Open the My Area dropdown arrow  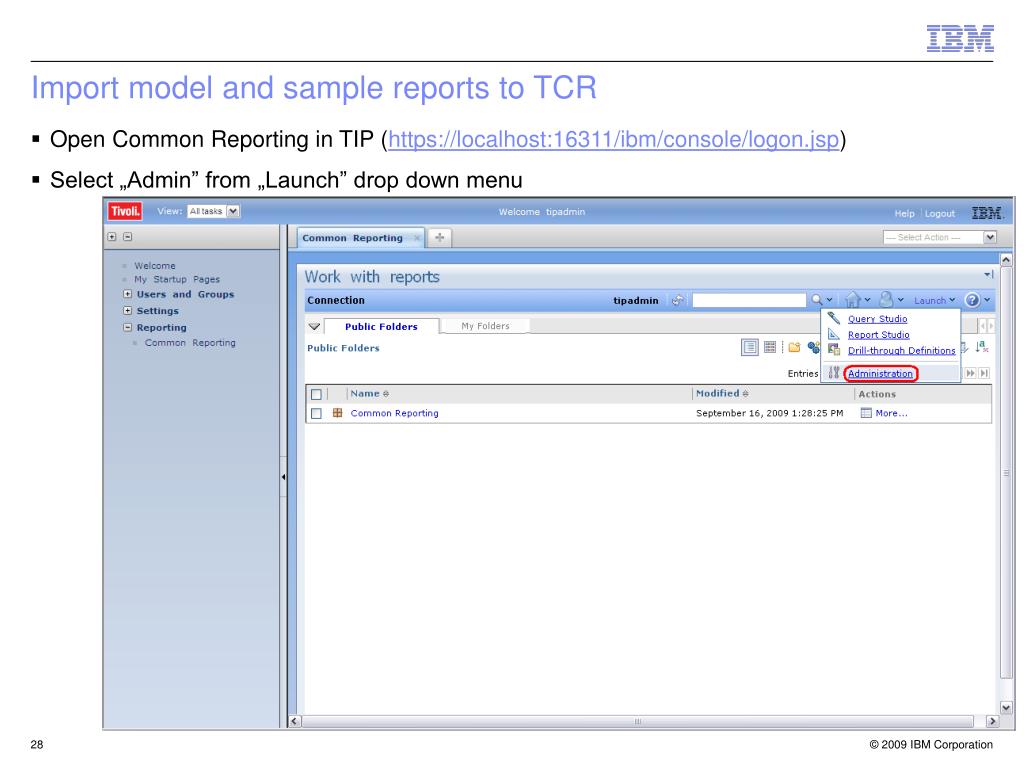(901, 300)
